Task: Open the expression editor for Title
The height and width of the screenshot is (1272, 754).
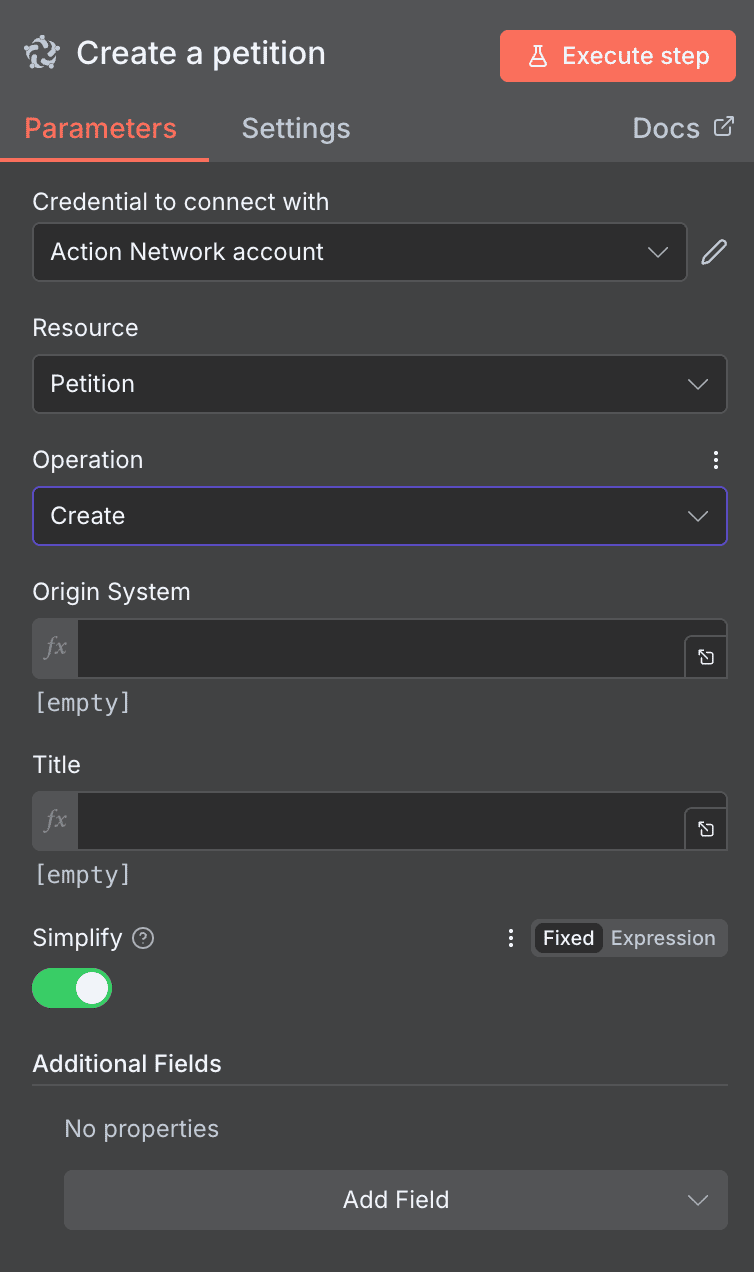Action: point(706,829)
